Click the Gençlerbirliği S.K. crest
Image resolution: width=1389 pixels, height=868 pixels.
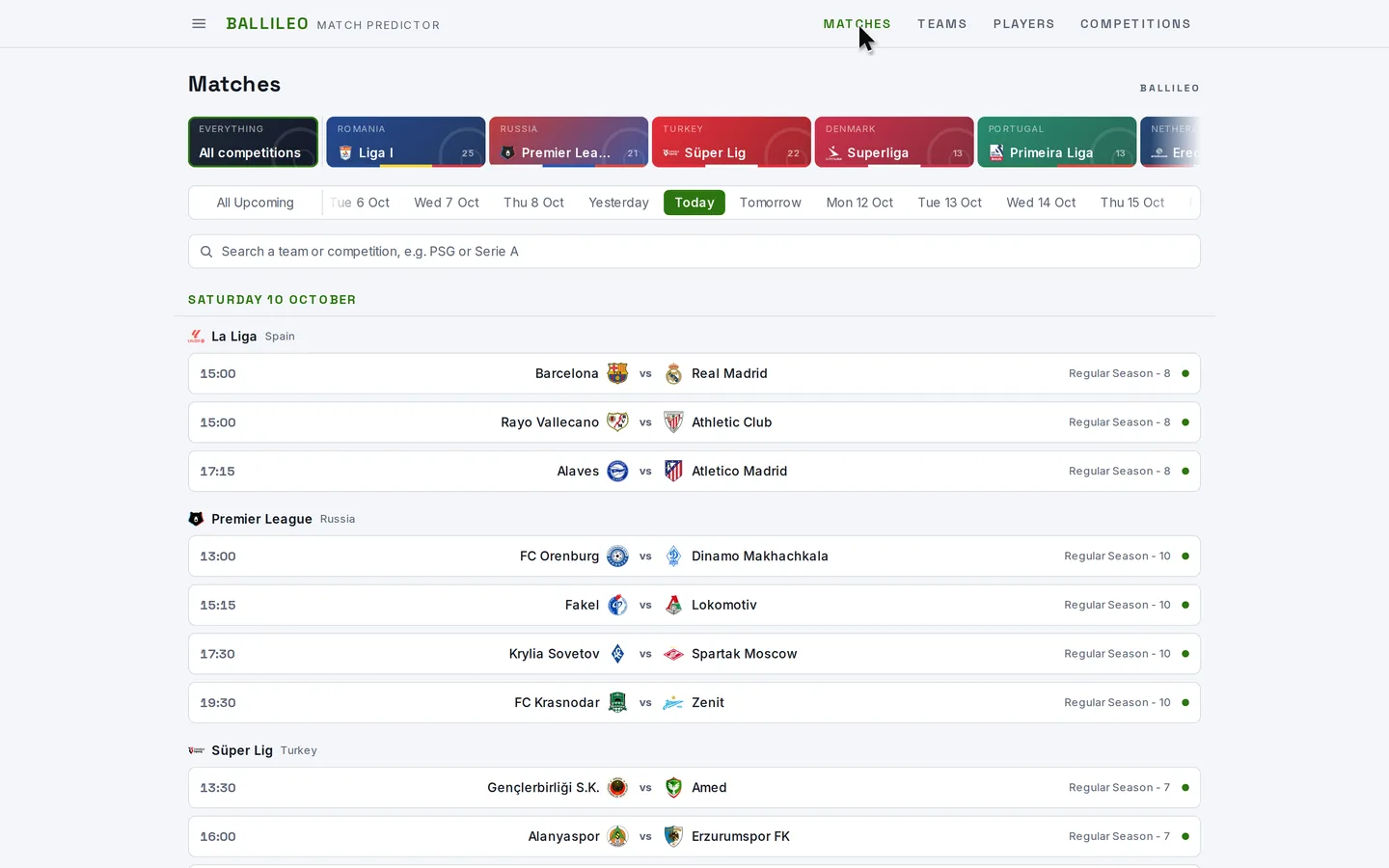pos(617,788)
